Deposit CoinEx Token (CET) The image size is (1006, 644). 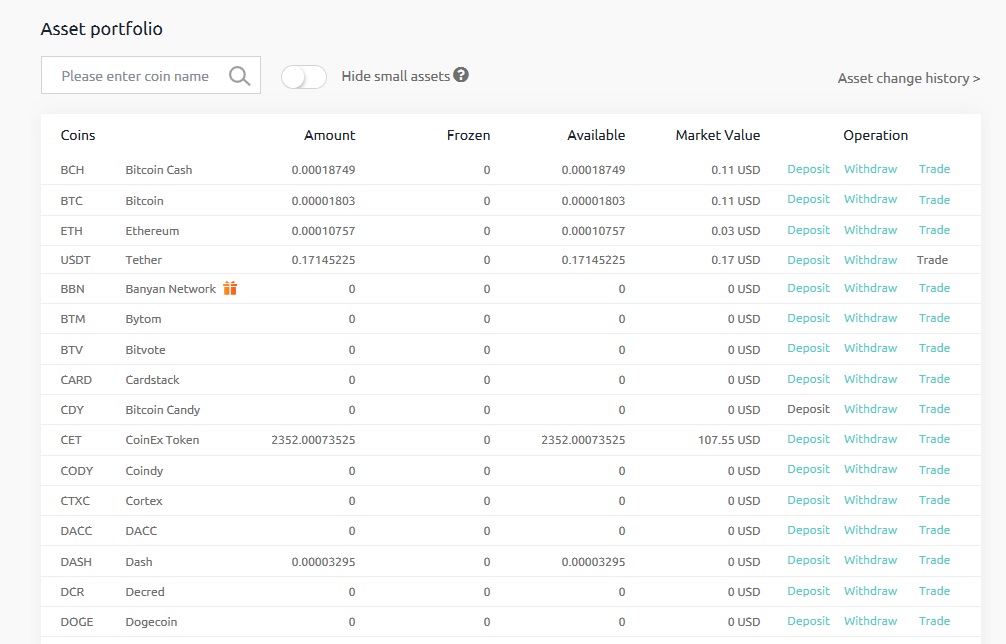pos(808,439)
